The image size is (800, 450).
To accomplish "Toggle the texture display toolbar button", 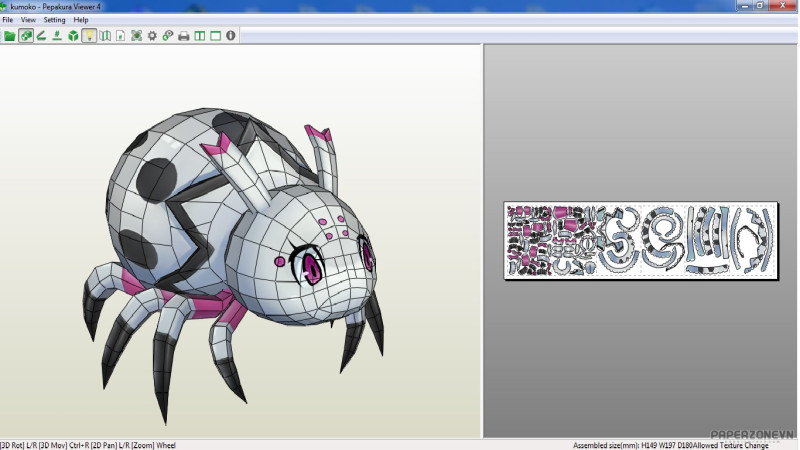I will 26,36.
